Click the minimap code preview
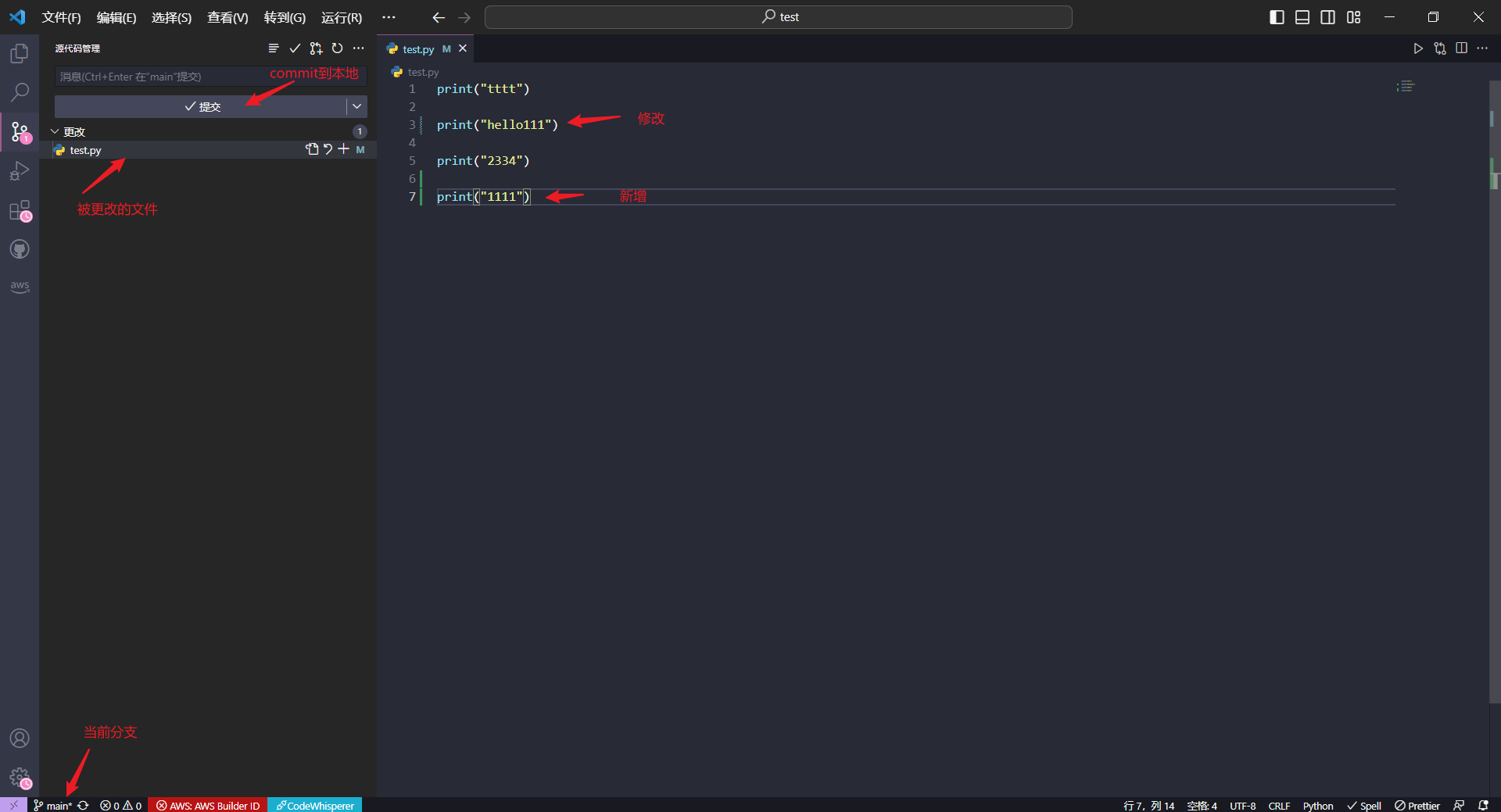Screen dimensions: 1501x812 click(1406, 87)
